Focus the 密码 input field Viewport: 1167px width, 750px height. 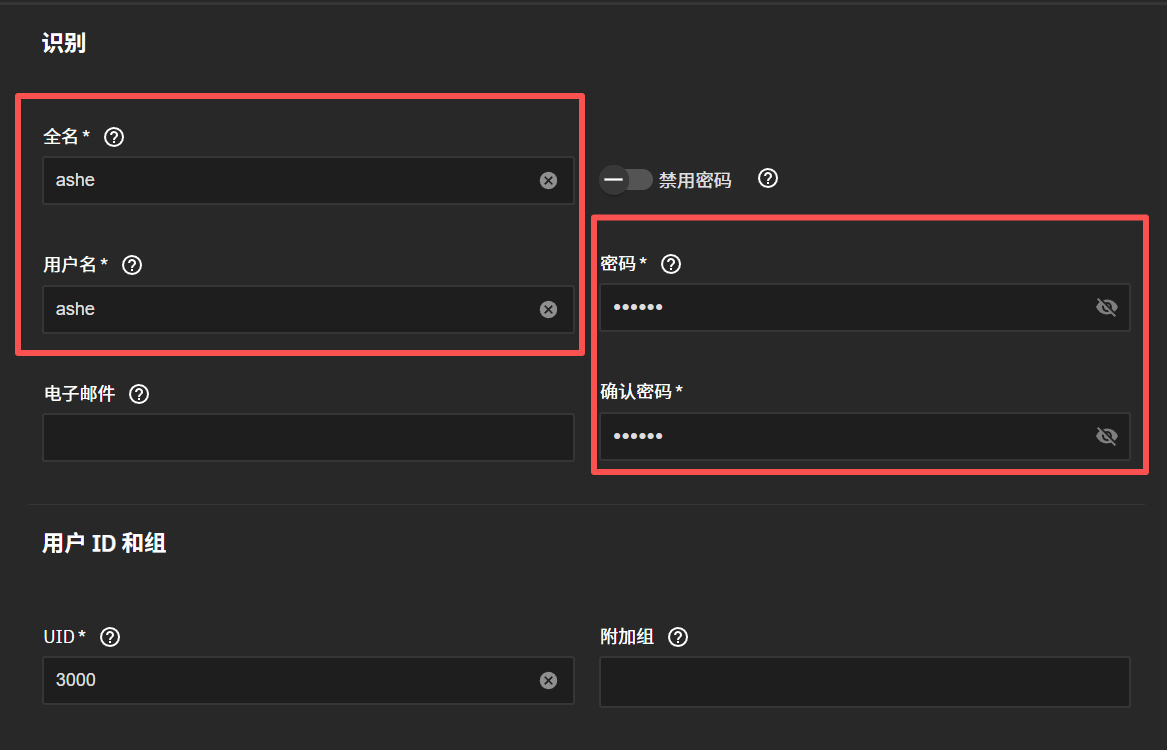(x=840, y=308)
